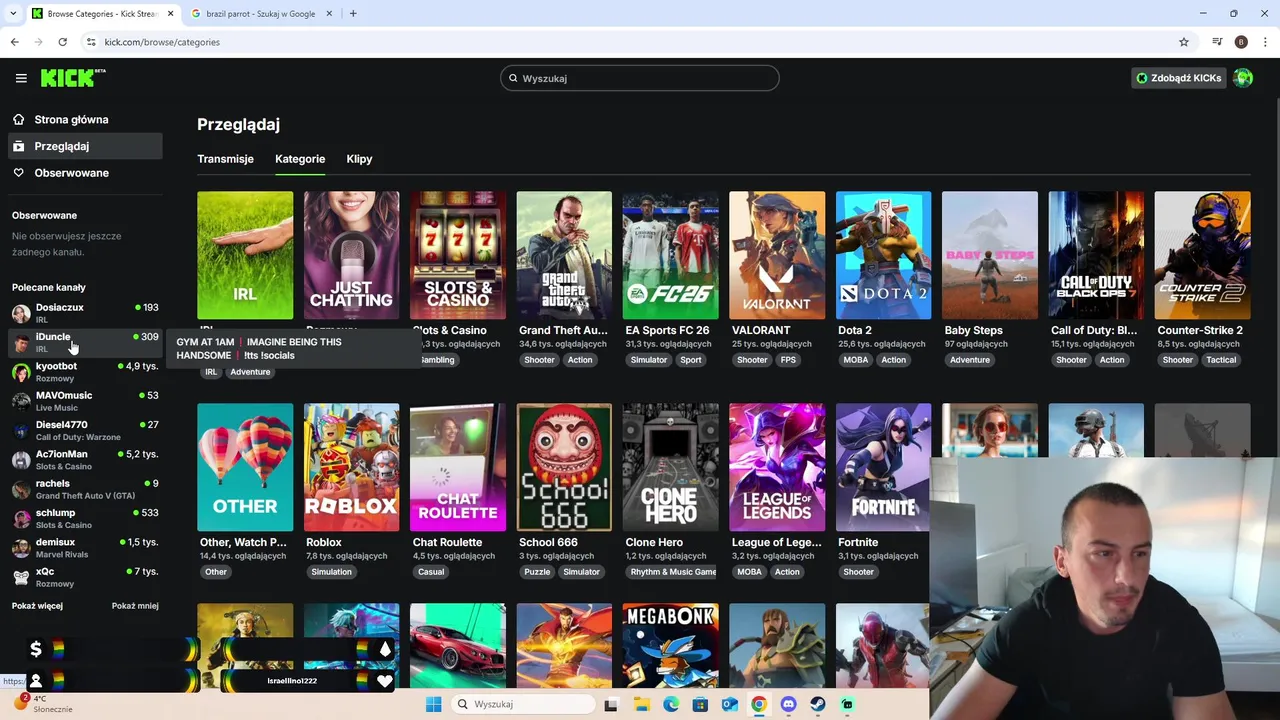Image resolution: width=1280 pixels, height=720 pixels.
Task: Click Tactical tag under Counter-Strike 2
Action: [1221, 360]
